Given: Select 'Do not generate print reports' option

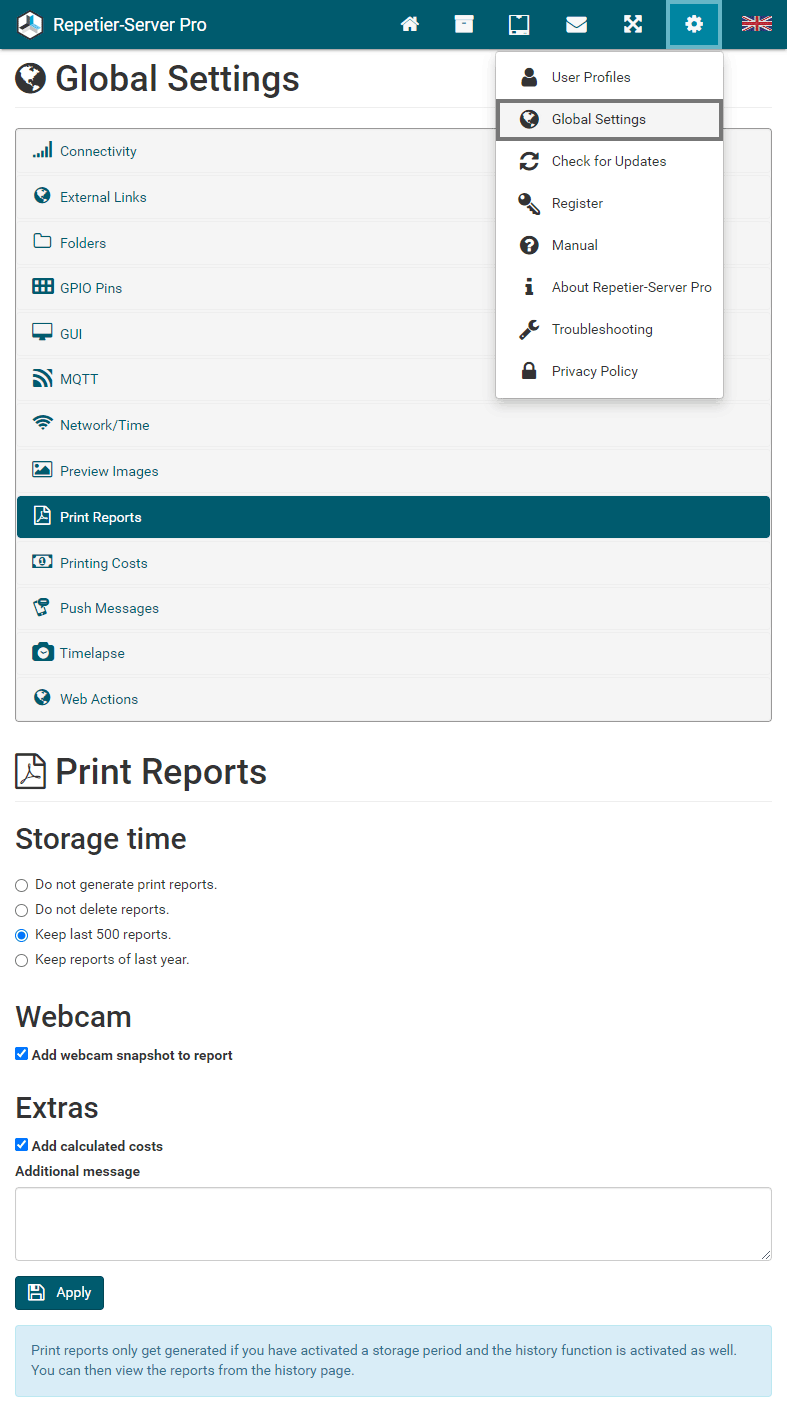Looking at the screenshot, I should point(22,885).
